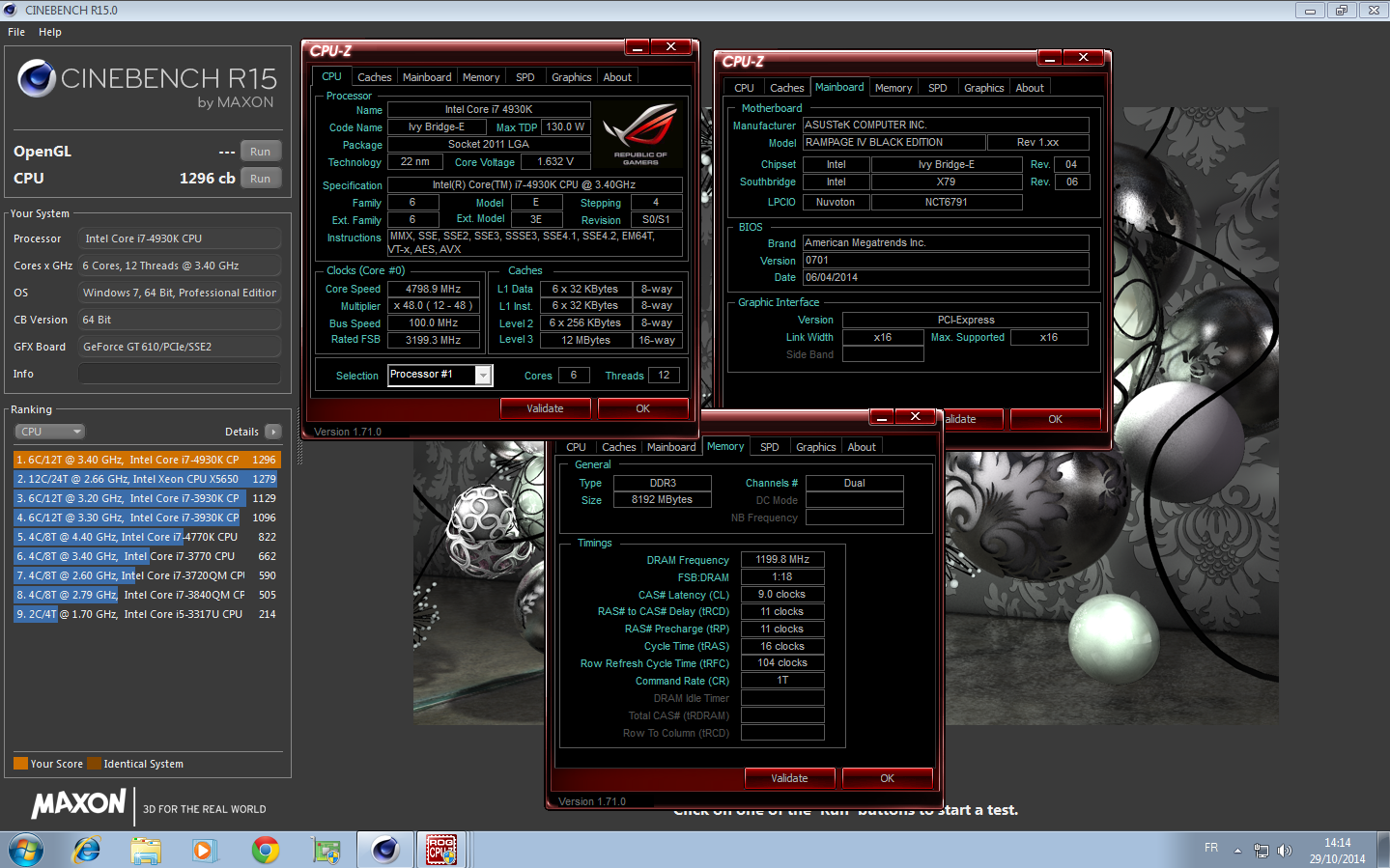Switch to Memory tab in Mainboard CPU-Z window
This screenshot has height=868, width=1390.
[894, 88]
